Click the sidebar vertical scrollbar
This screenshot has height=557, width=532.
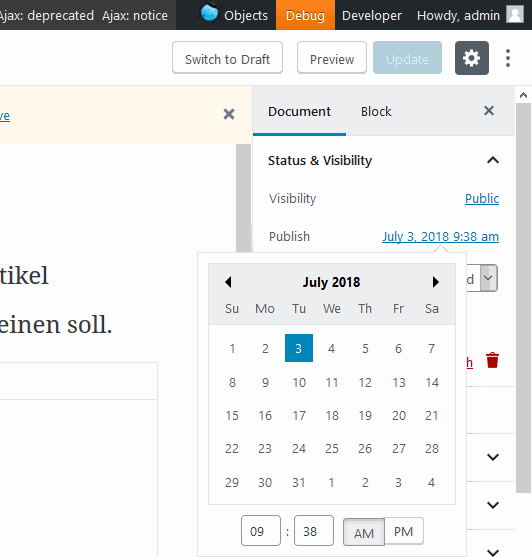[x=523, y=298]
